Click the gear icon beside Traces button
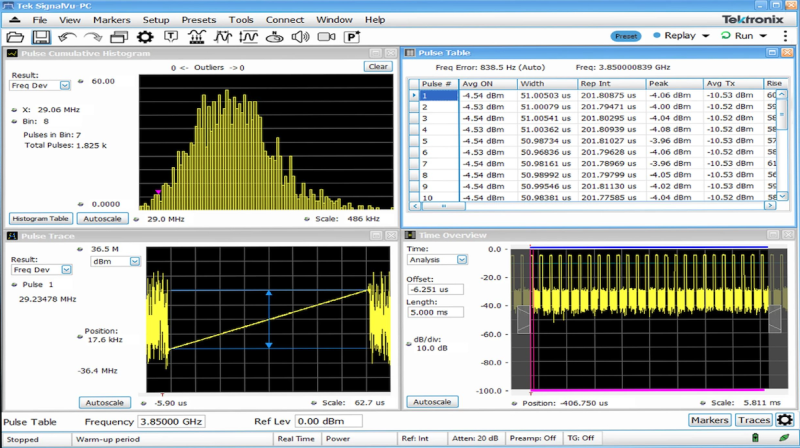The image size is (800, 448). tap(784, 420)
